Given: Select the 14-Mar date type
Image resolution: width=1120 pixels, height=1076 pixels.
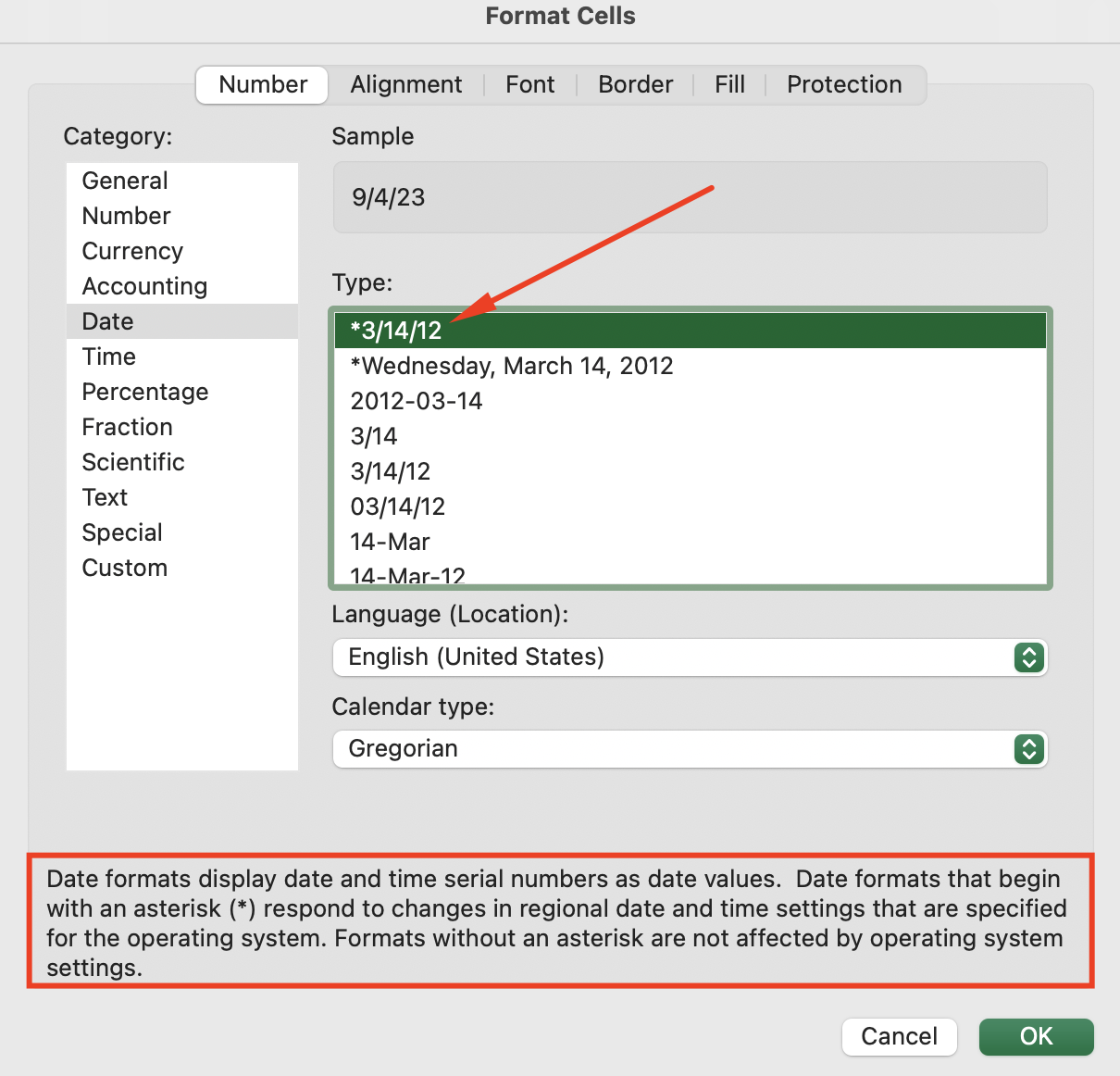Looking at the screenshot, I should tap(691, 542).
